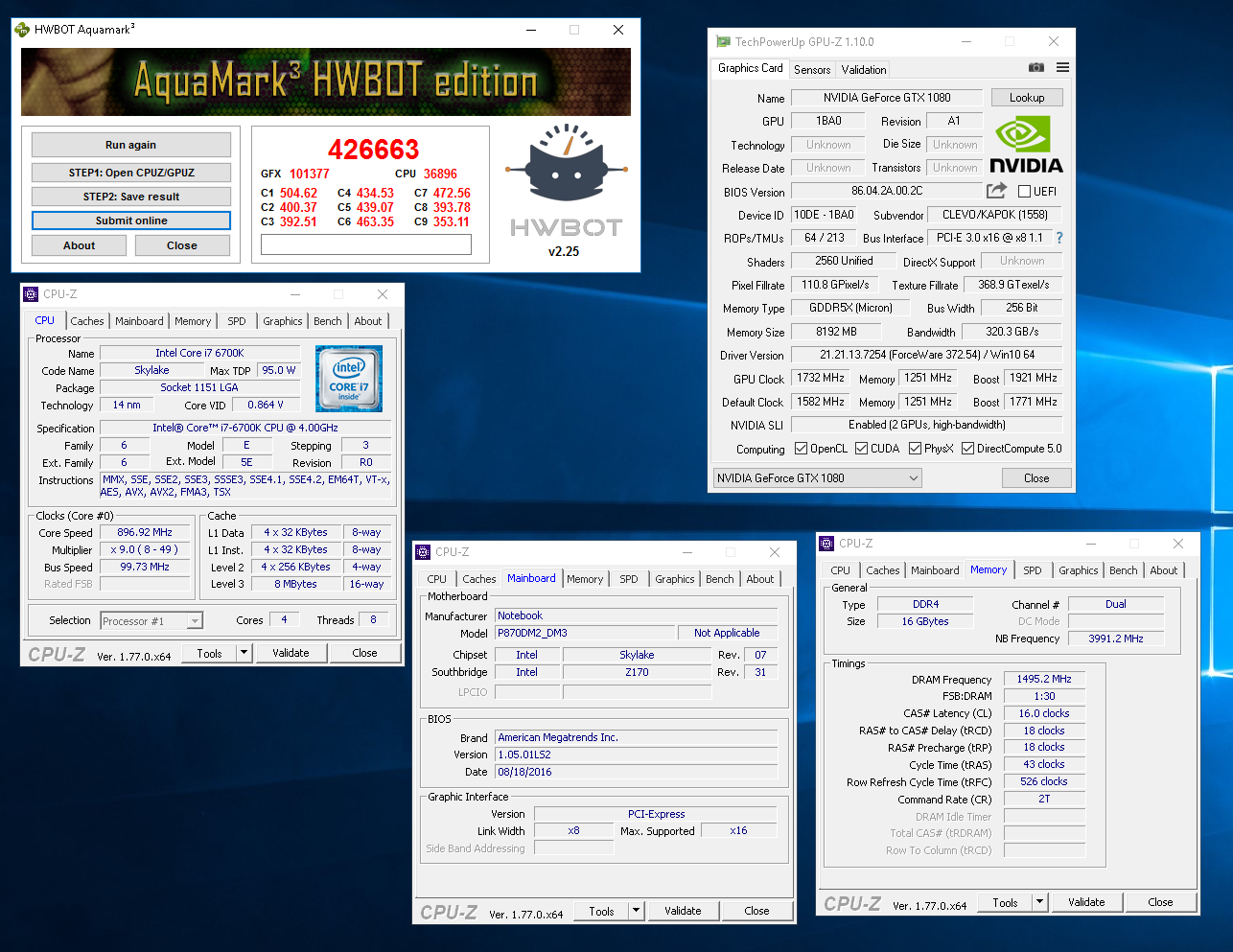Open the GPU-Z hamburger menu icon
1233x952 pixels.
(1062, 68)
